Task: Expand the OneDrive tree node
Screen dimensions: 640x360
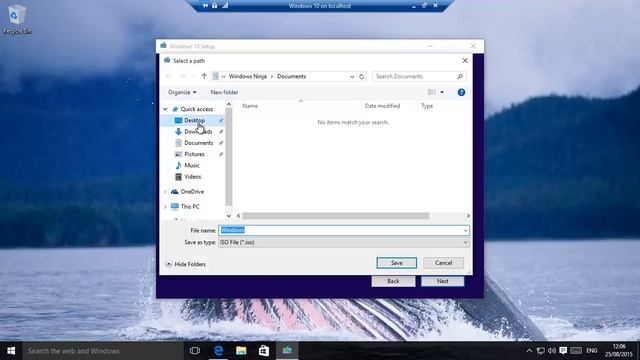Action: (x=165, y=192)
